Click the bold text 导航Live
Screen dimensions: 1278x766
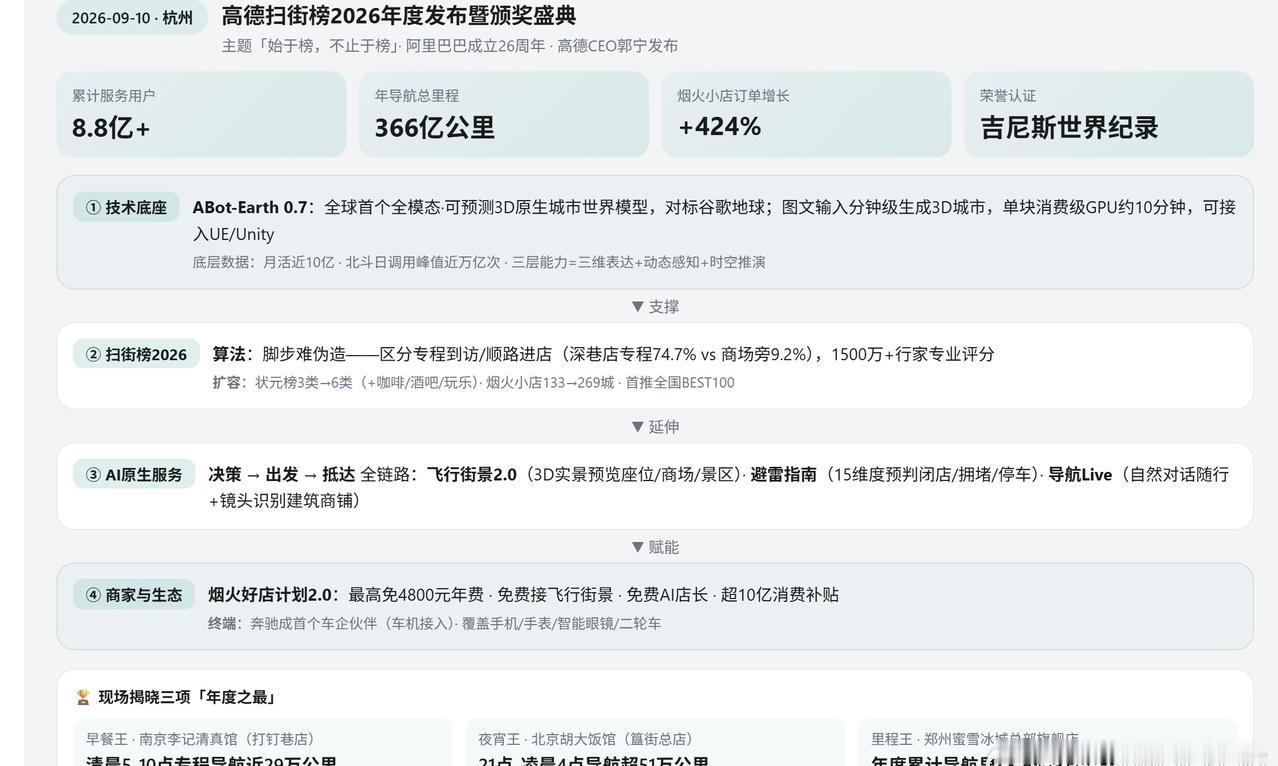pos(1080,474)
